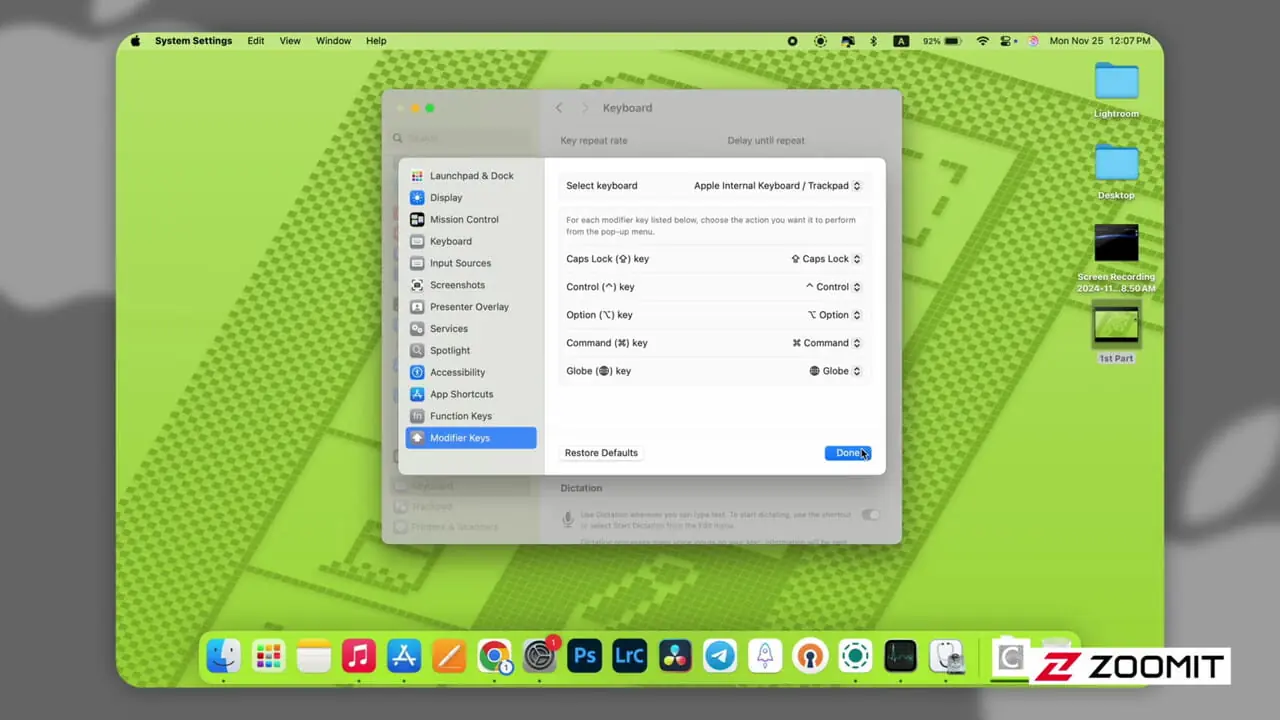1280x720 pixels.
Task: Open the Apple menu
Action: (x=134, y=41)
